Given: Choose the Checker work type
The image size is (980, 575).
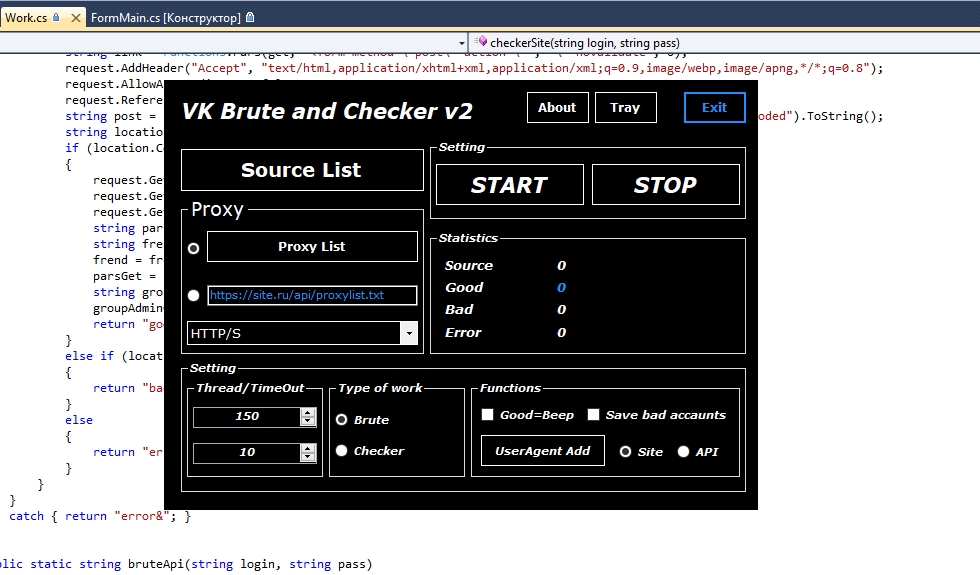Looking at the screenshot, I should tap(342, 451).
